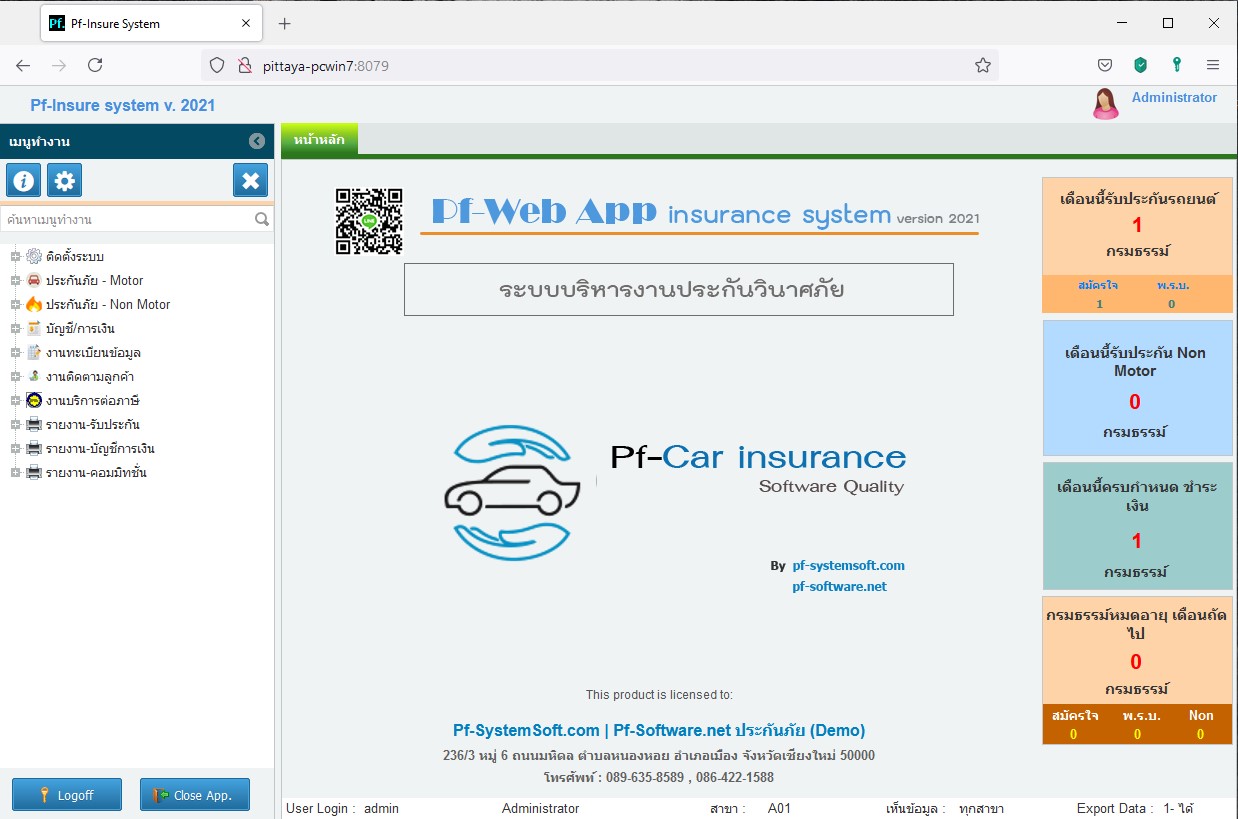Click the QR code image
The width and height of the screenshot is (1238, 819).
(369, 220)
